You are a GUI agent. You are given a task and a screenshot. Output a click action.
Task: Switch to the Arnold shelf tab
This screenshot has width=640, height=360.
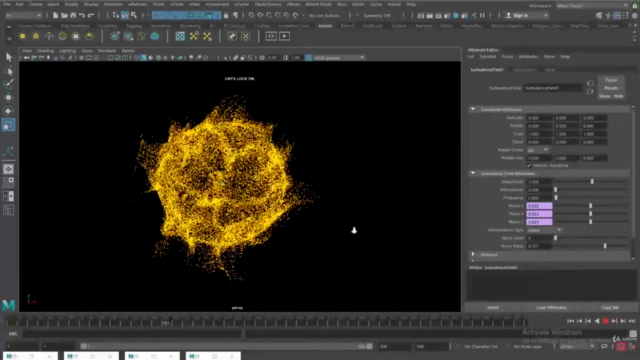point(325,26)
